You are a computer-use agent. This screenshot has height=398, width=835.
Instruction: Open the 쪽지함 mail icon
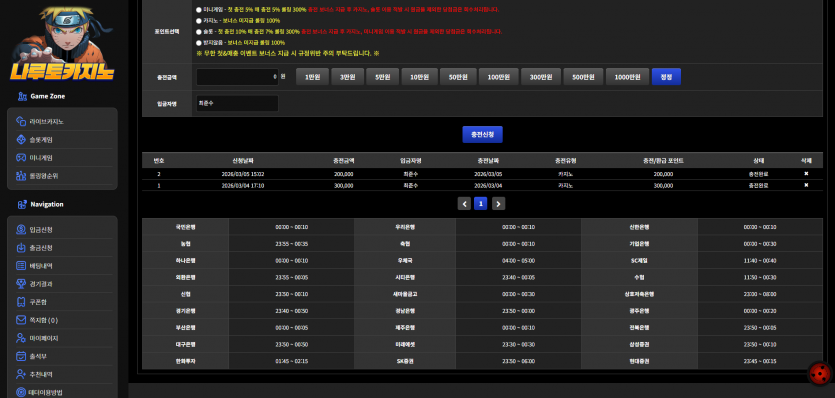[x=21, y=320]
